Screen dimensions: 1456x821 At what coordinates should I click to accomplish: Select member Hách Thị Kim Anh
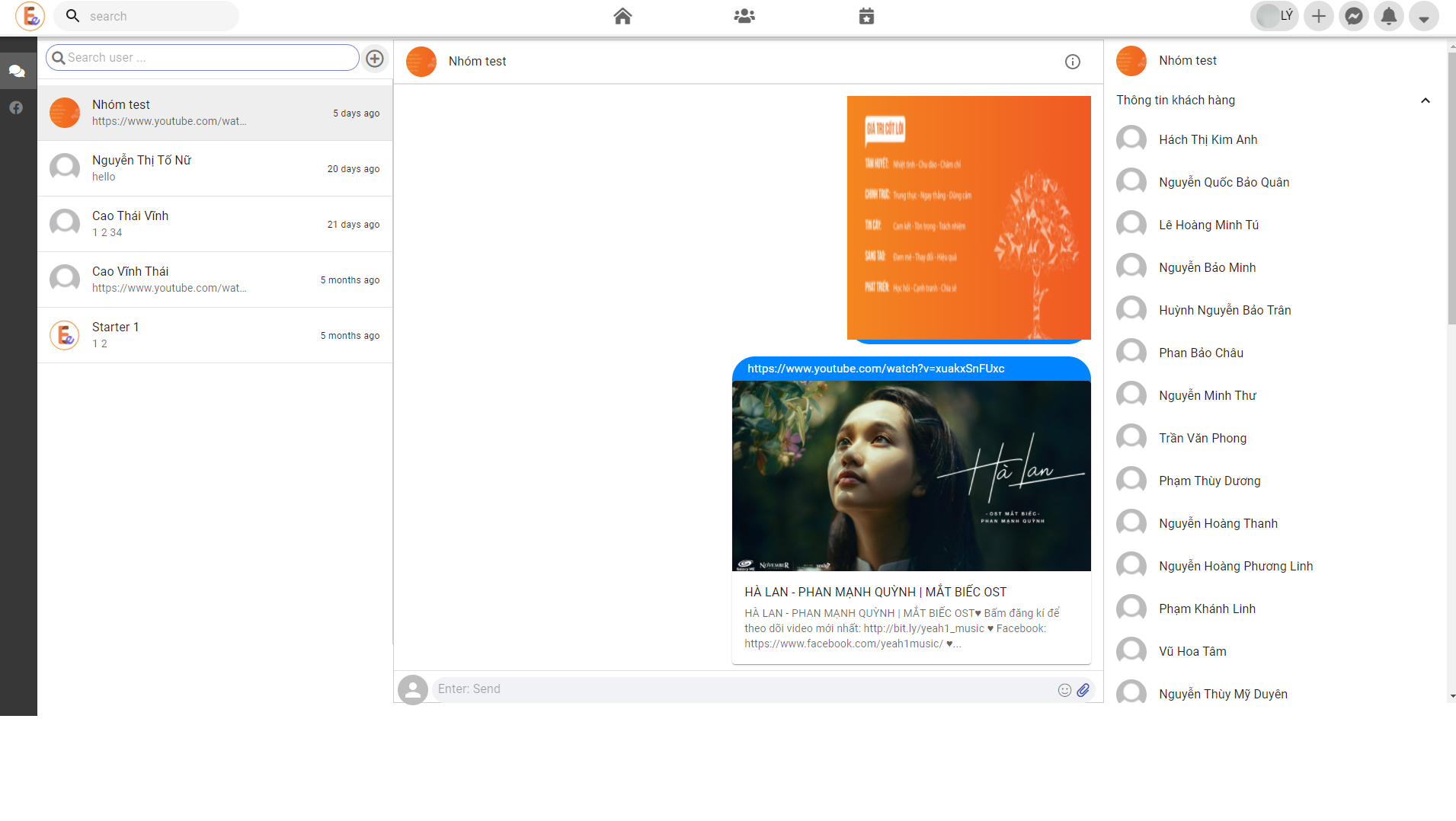coord(1276,139)
